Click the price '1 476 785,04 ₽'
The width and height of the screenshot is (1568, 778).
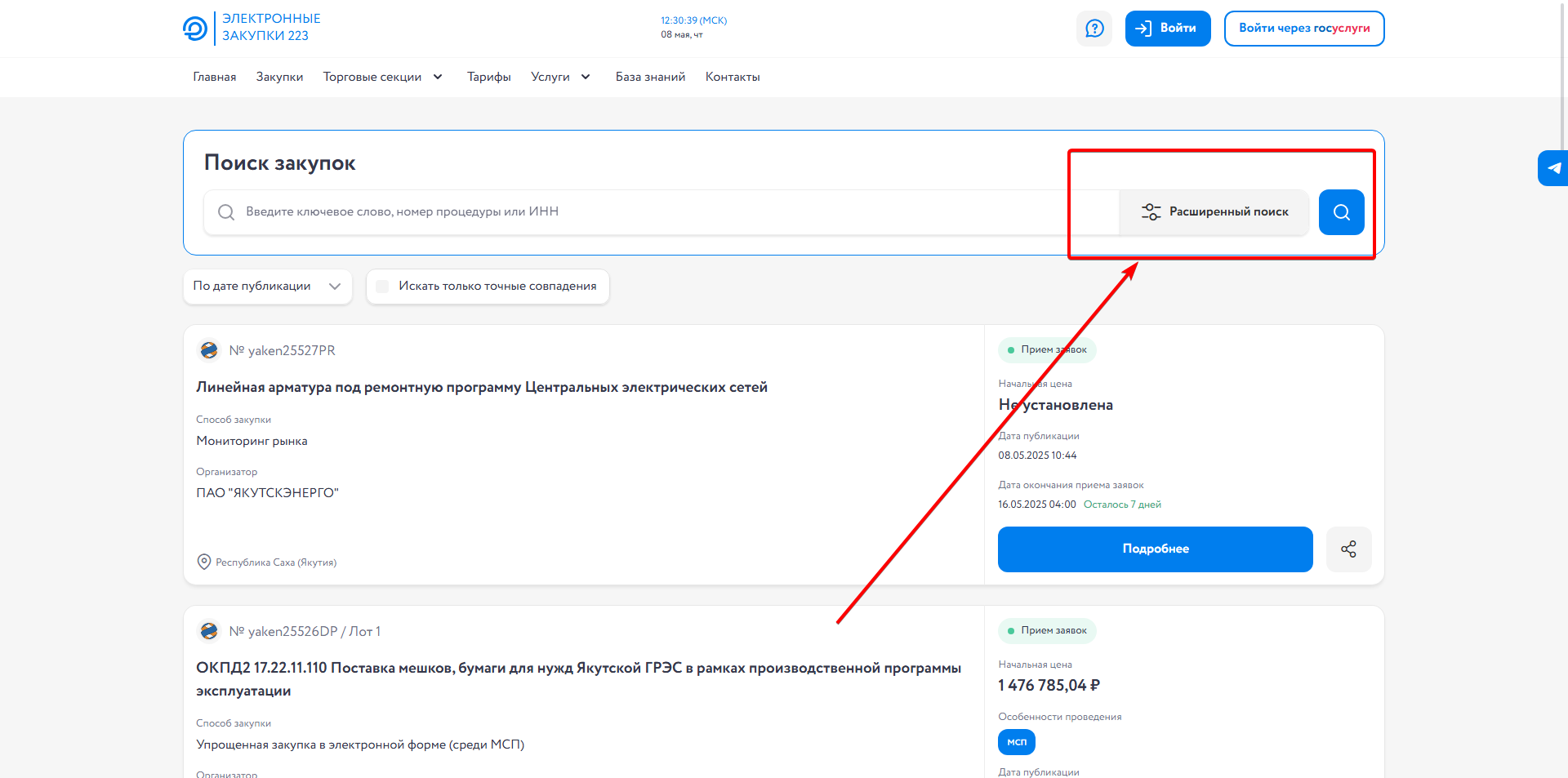click(x=1049, y=686)
